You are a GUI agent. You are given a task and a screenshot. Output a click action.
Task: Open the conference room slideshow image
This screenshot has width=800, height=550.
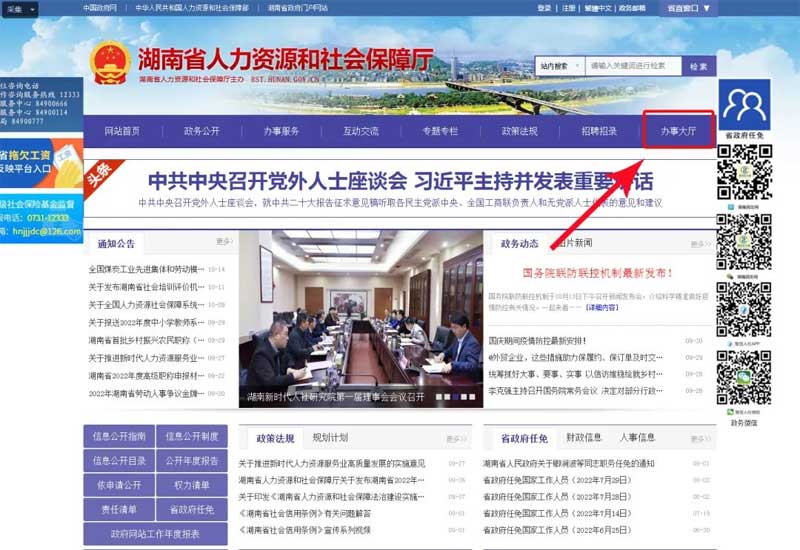(x=361, y=319)
